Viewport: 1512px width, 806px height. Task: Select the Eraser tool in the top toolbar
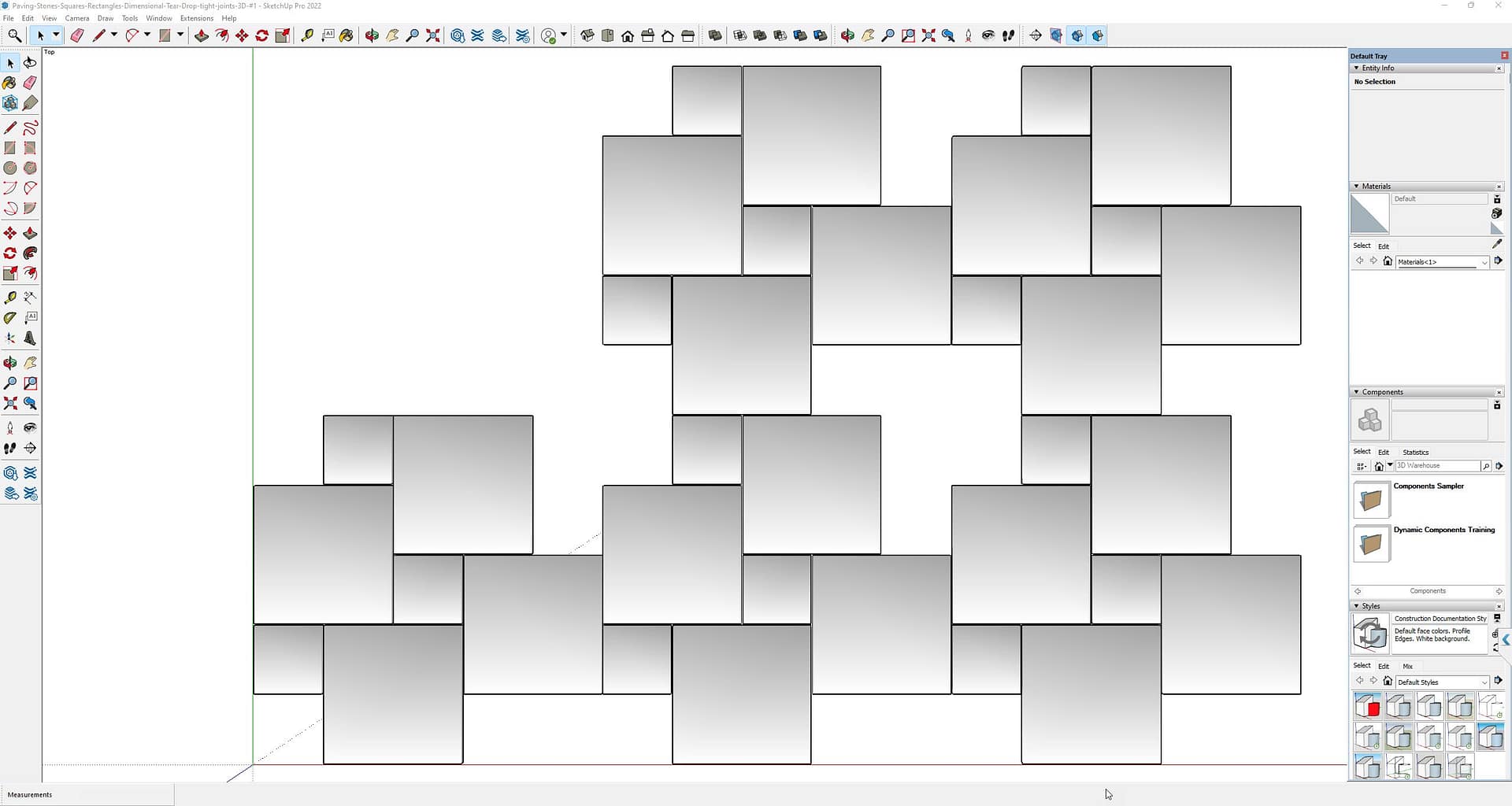click(77, 35)
